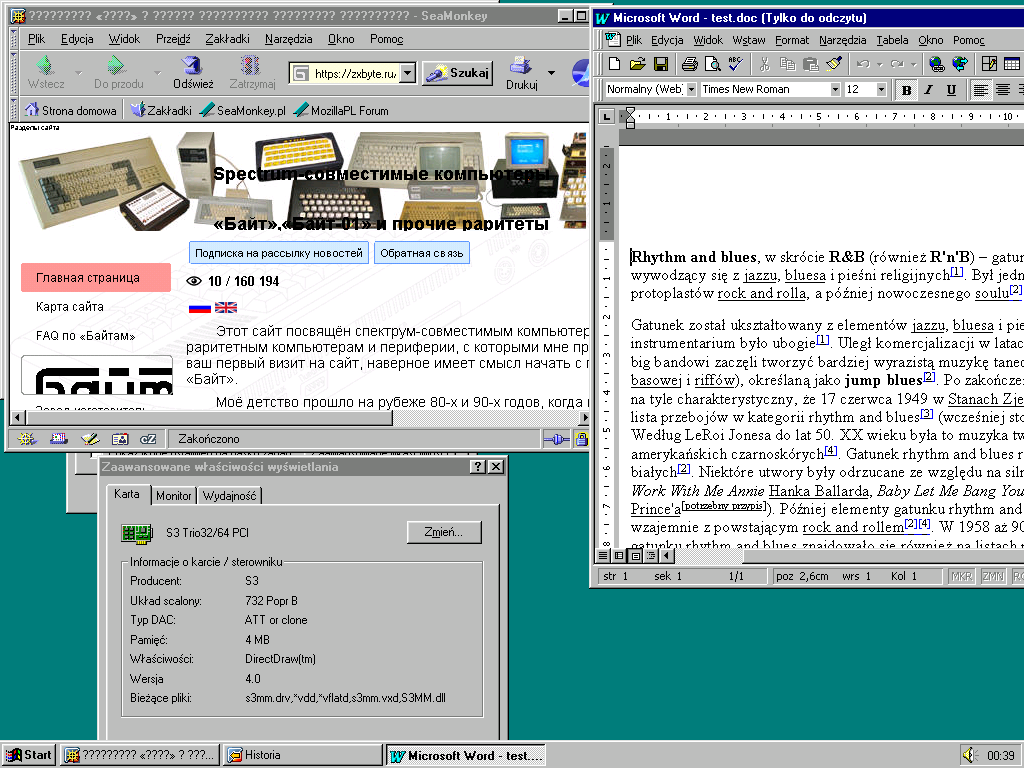Insert hyperlink with globe-chain icon in Word
This screenshot has width=1024, height=768.
[936, 64]
